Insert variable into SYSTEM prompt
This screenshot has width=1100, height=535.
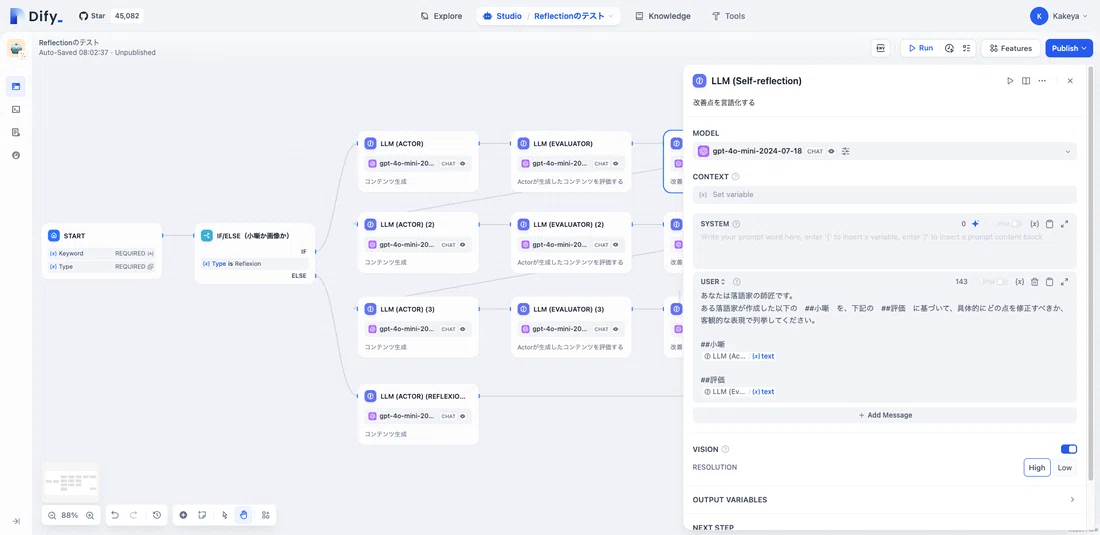coord(1034,224)
